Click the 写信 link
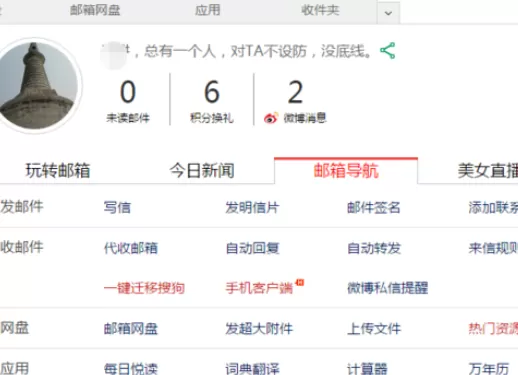The image size is (518, 375). point(117,207)
